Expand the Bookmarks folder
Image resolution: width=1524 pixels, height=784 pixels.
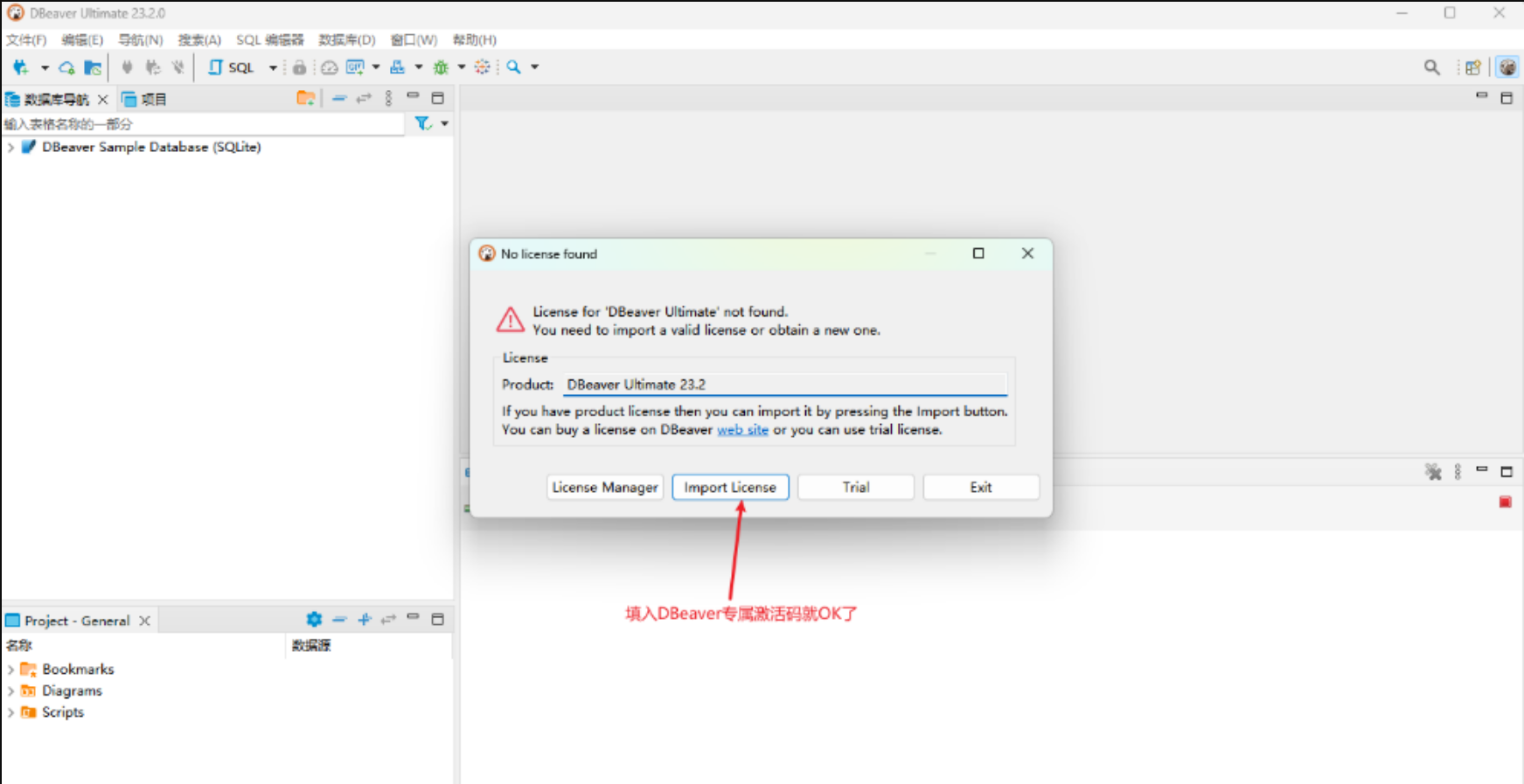pos(10,670)
